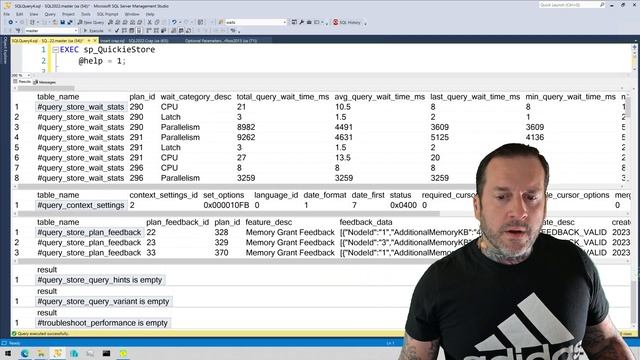Click the avg_query_wait_time_ms column header

click(x=380, y=97)
